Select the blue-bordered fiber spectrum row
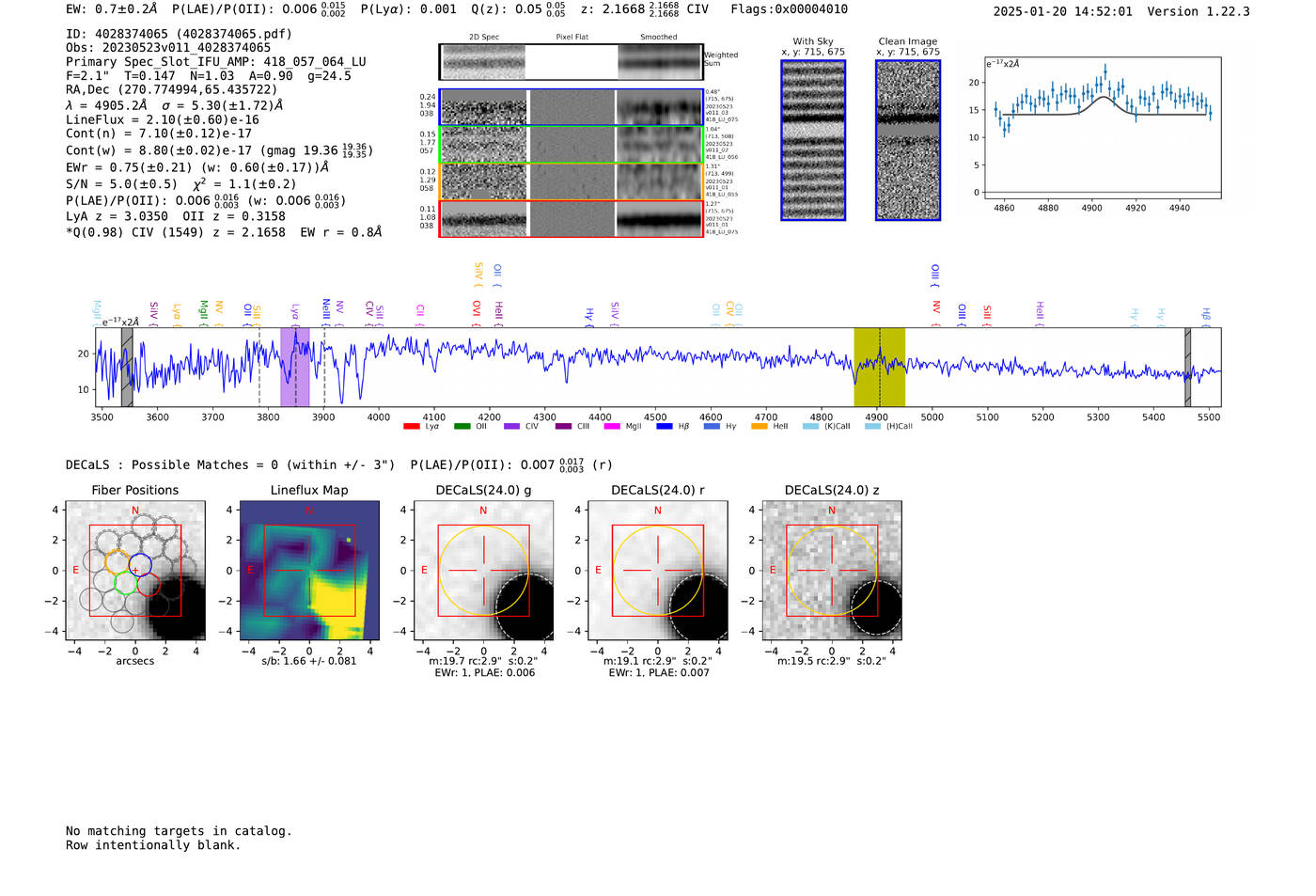This screenshot has height=896, width=1316. (x=572, y=107)
